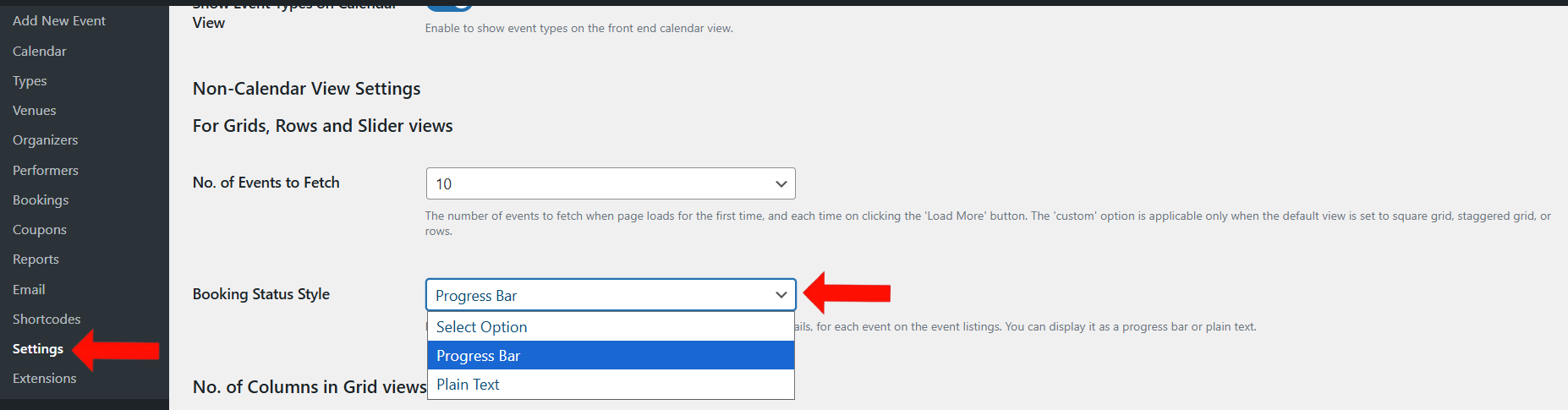View the Bookings list
Viewport: 1568px width, 410px height.
[x=41, y=200]
